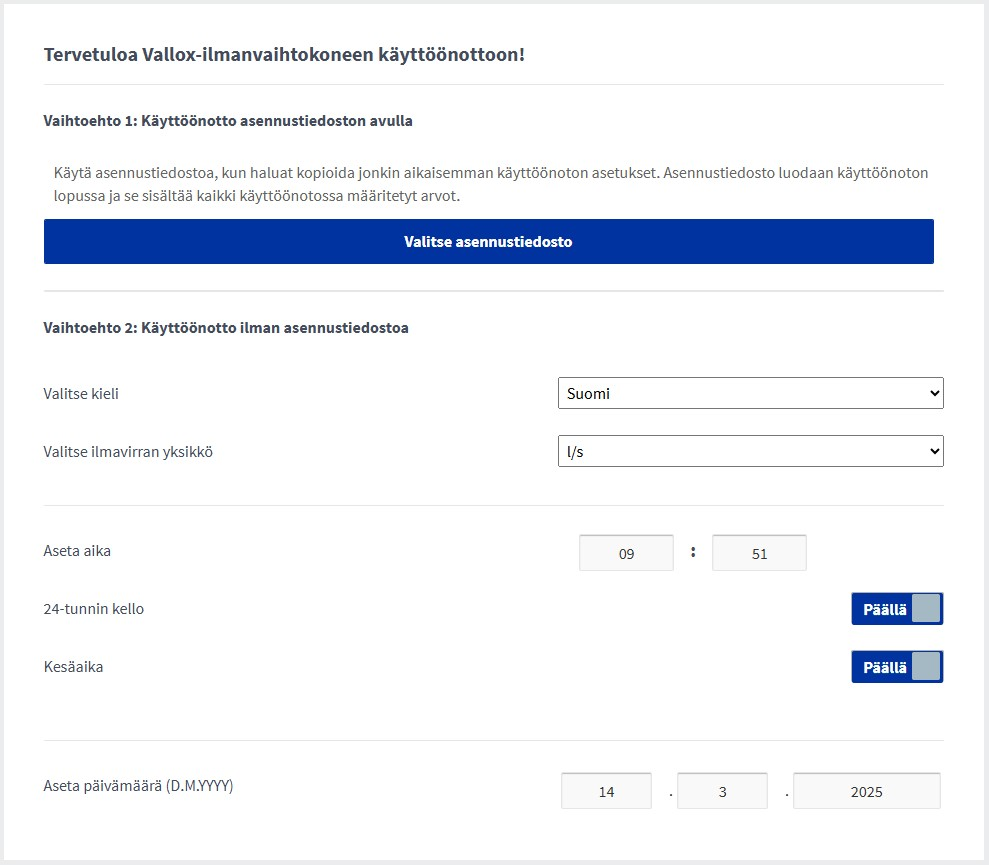The width and height of the screenshot is (989, 865).
Task: Click the Kesäaika label text
Action: [73, 667]
